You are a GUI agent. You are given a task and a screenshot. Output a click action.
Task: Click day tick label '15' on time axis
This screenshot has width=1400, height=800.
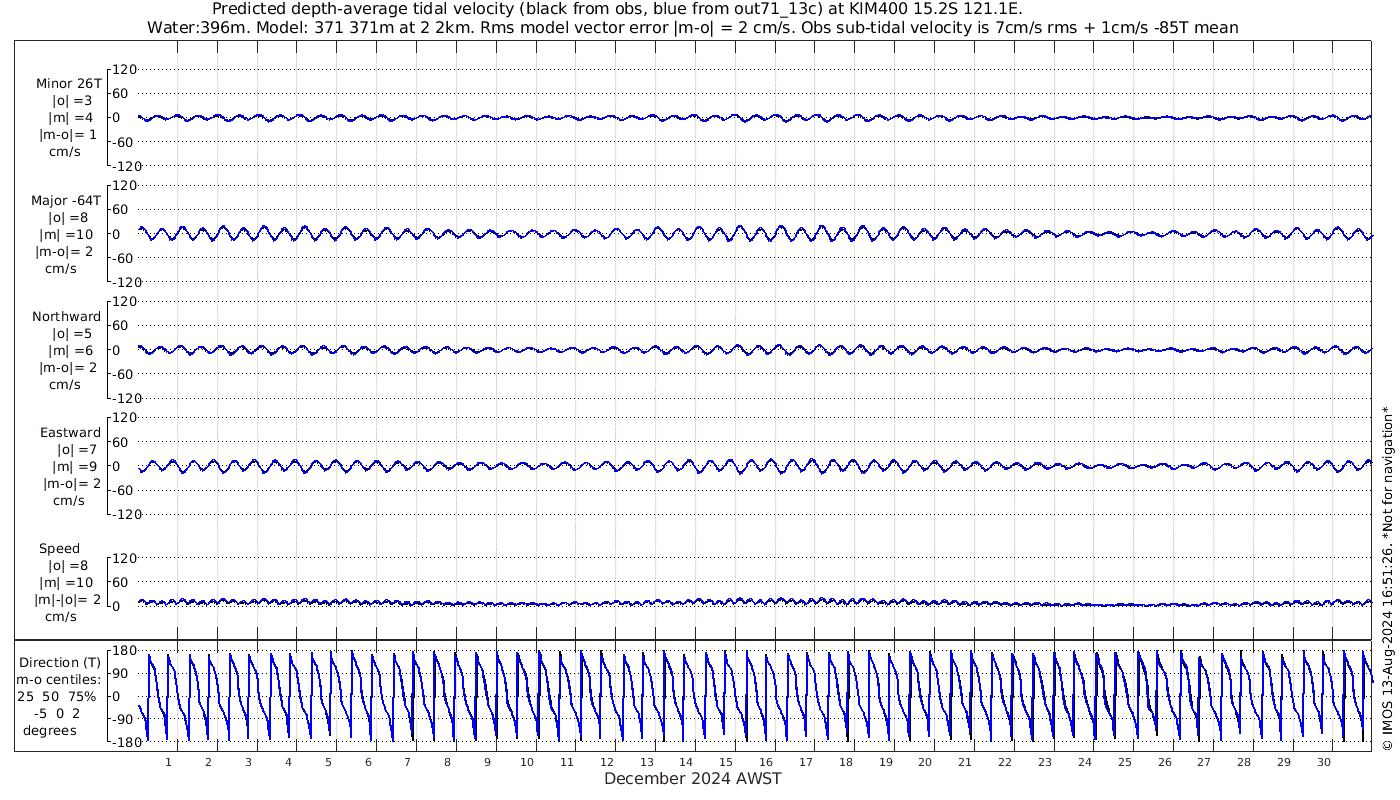726,762
